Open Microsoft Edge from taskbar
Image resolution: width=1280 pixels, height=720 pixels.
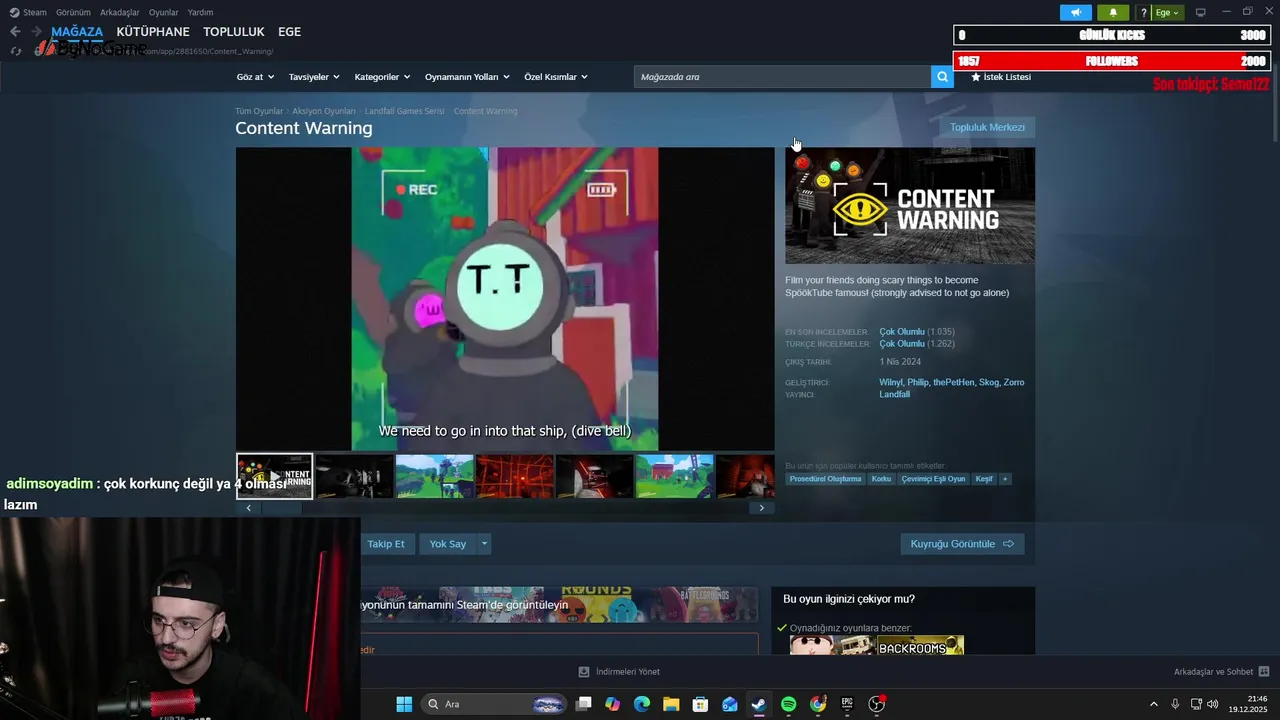642,704
